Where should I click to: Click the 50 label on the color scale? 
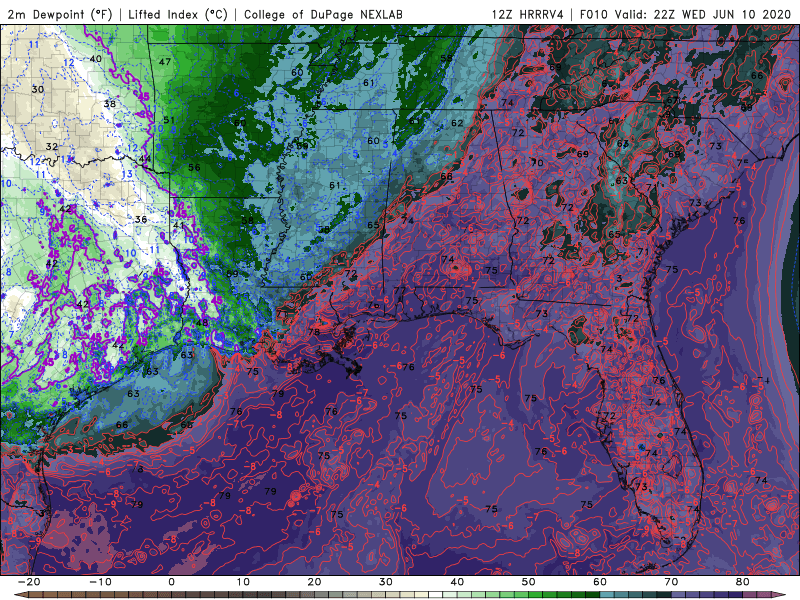pos(529,582)
